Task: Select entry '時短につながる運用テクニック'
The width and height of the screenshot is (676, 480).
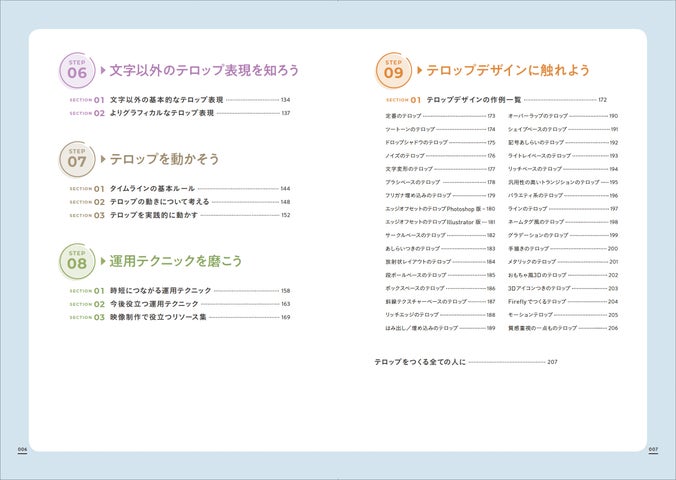Action: [x=160, y=291]
